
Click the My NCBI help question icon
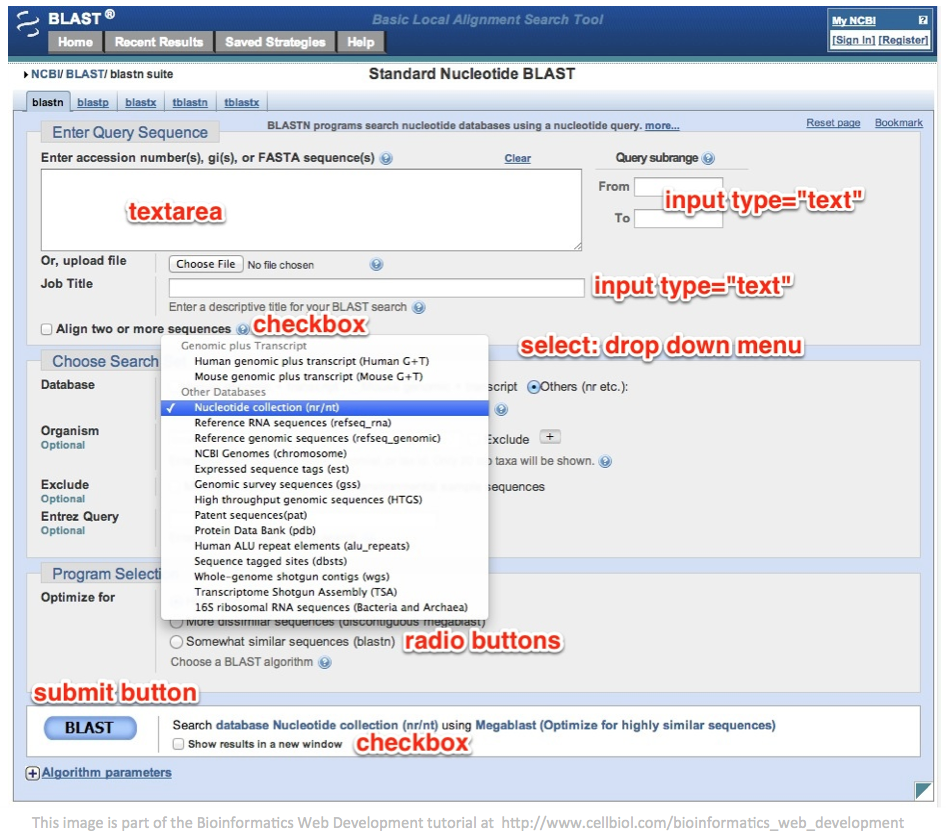tap(922, 20)
